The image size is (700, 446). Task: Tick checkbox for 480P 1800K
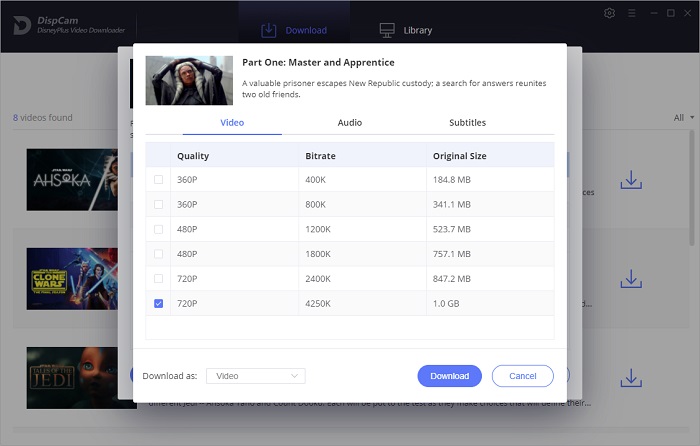[x=158, y=254]
